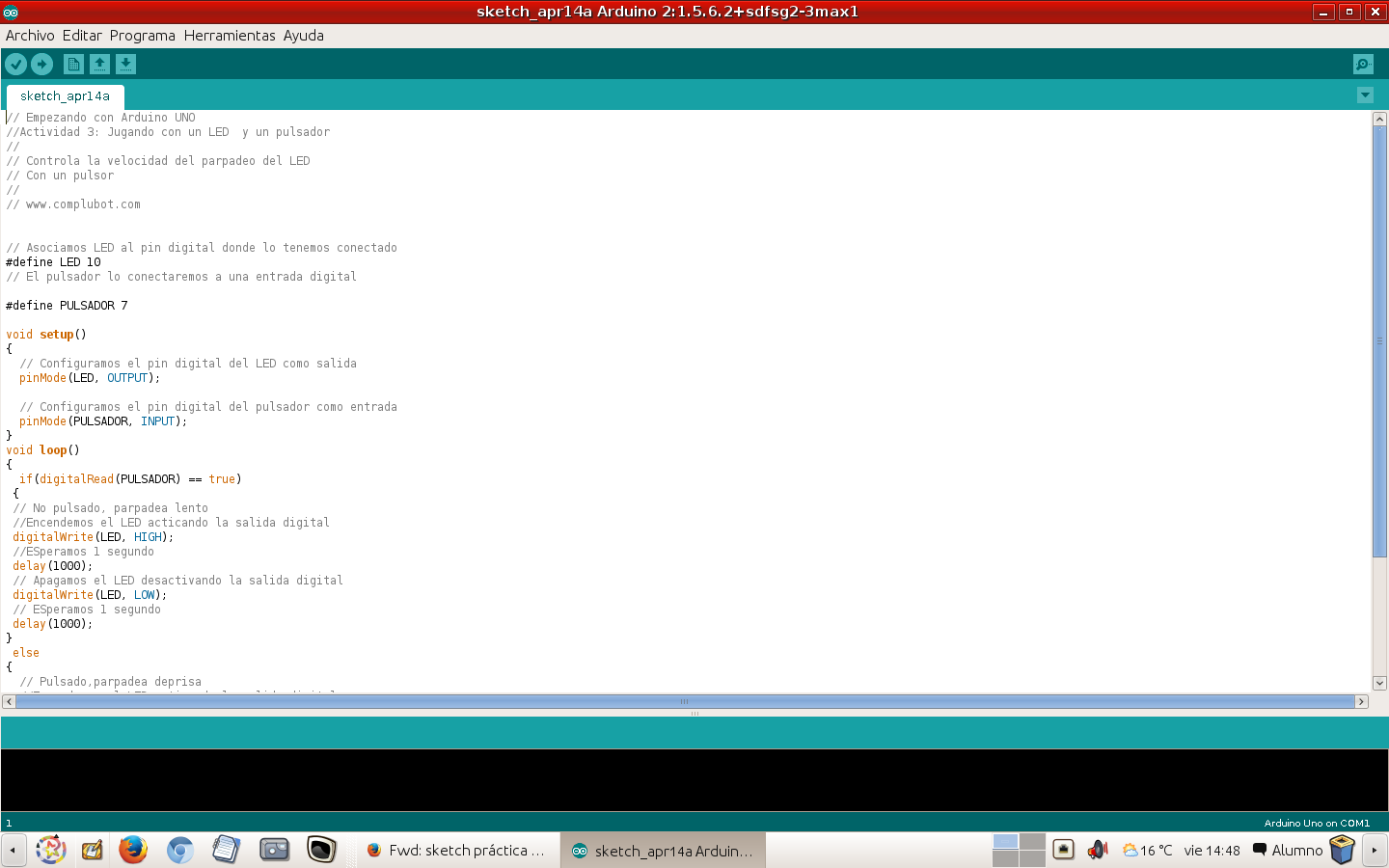
Task: Open the screenshot camera icon in the panel
Action: click(275, 850)
